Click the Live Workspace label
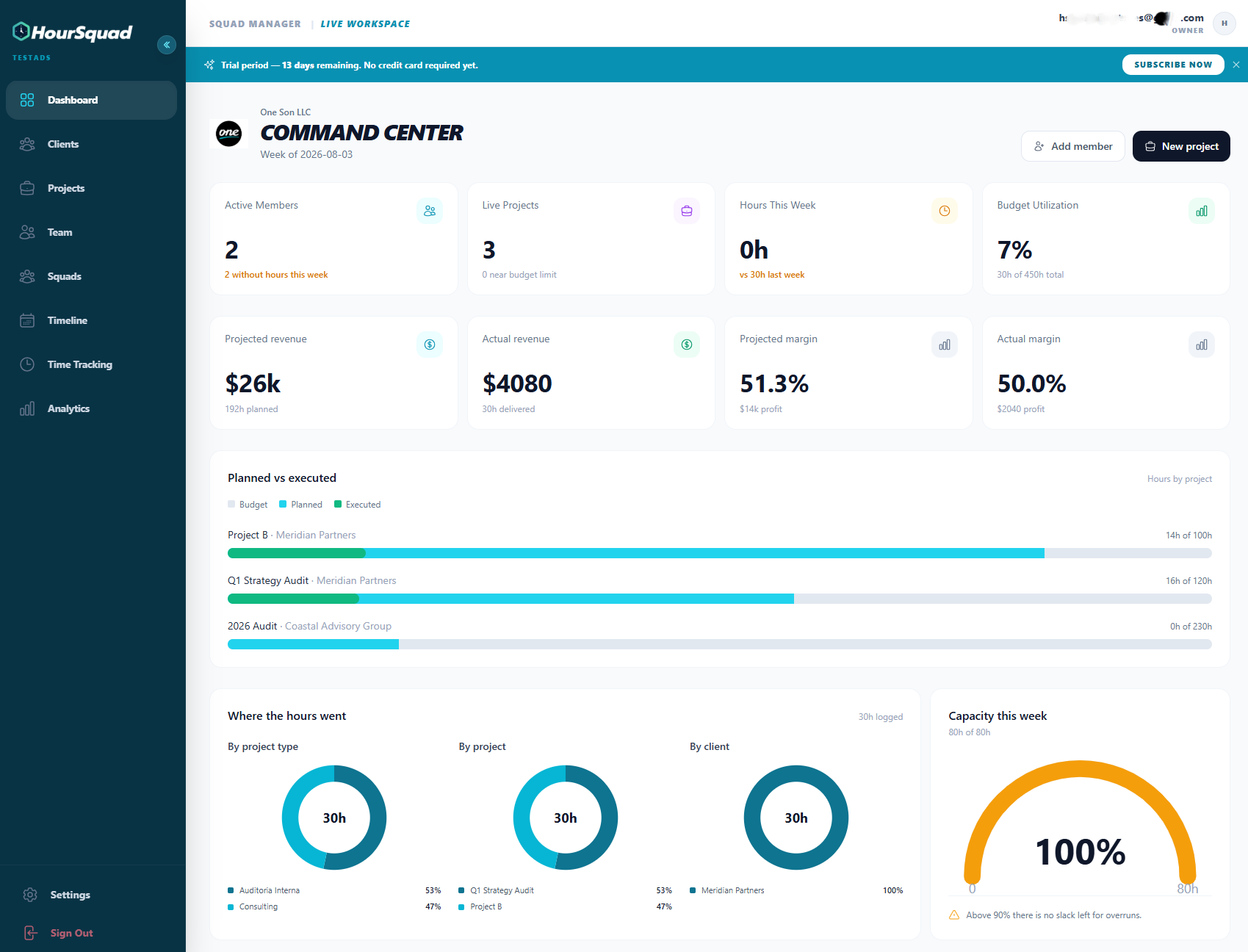Screen dimensions: 1248x952 tap(365, 24)
